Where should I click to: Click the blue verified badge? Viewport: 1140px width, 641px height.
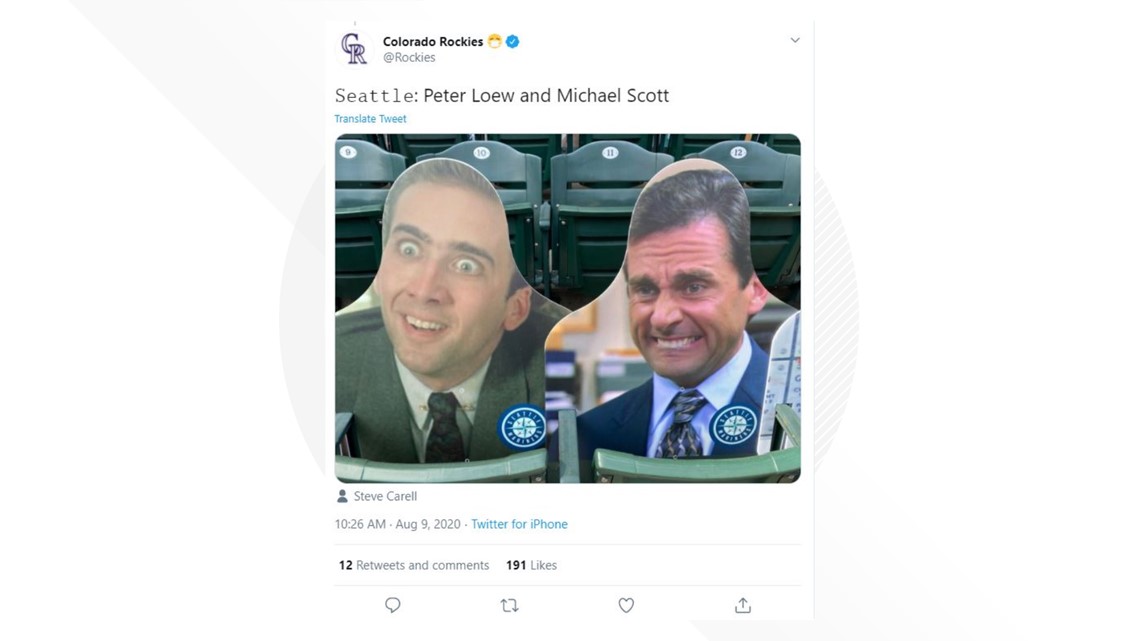click(513, 41)
